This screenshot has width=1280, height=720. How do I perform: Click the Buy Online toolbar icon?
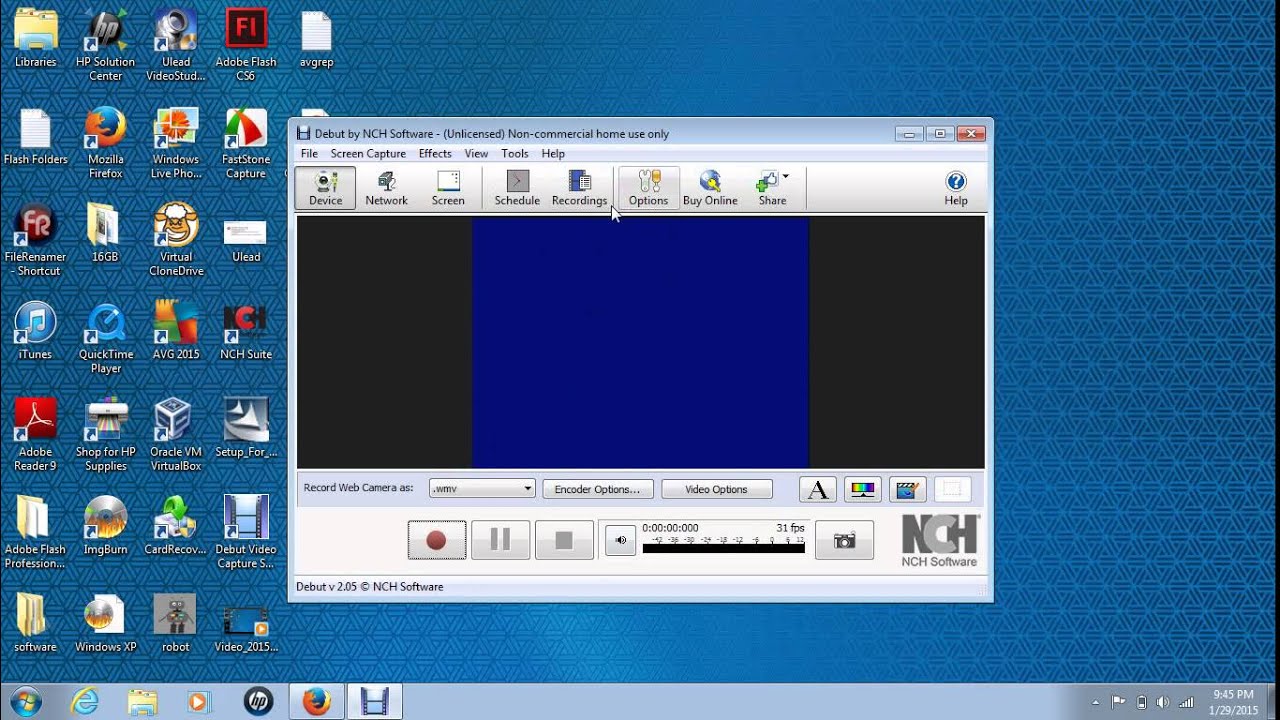pyautogui.click(x=710, y=188)
